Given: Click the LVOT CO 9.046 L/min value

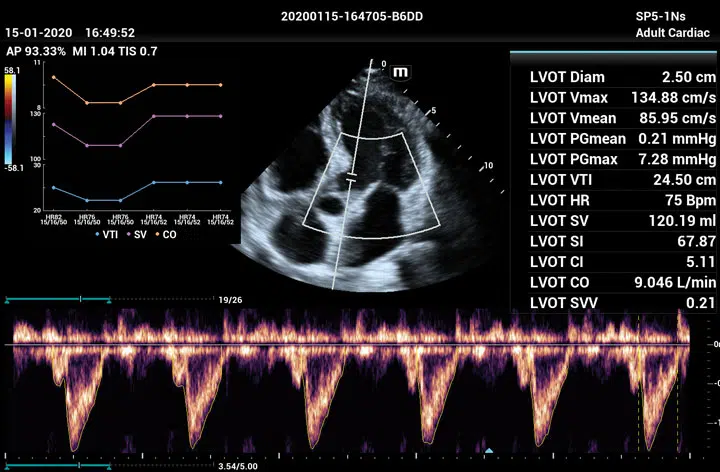Looking at the screenshot, I should pos(678,283).
